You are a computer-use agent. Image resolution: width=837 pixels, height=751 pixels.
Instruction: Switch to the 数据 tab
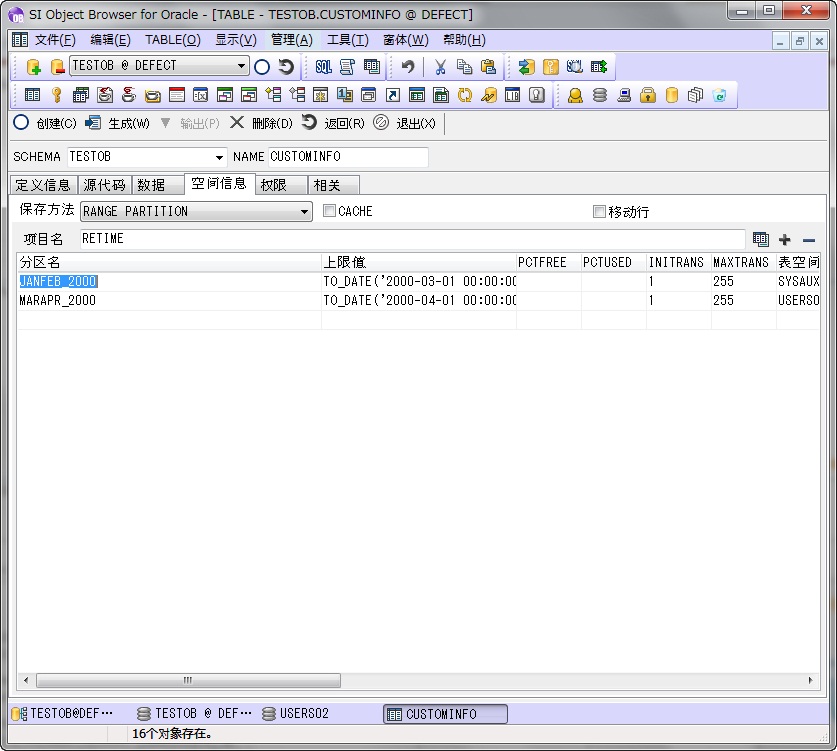[x=158, y=185]
